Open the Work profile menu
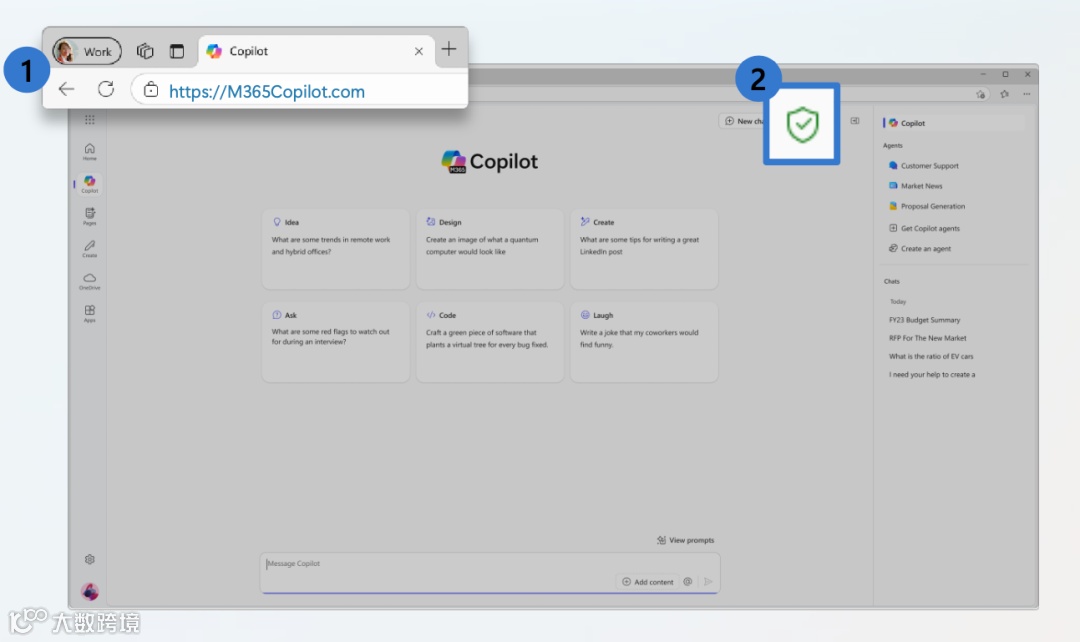 pos(87,52)
